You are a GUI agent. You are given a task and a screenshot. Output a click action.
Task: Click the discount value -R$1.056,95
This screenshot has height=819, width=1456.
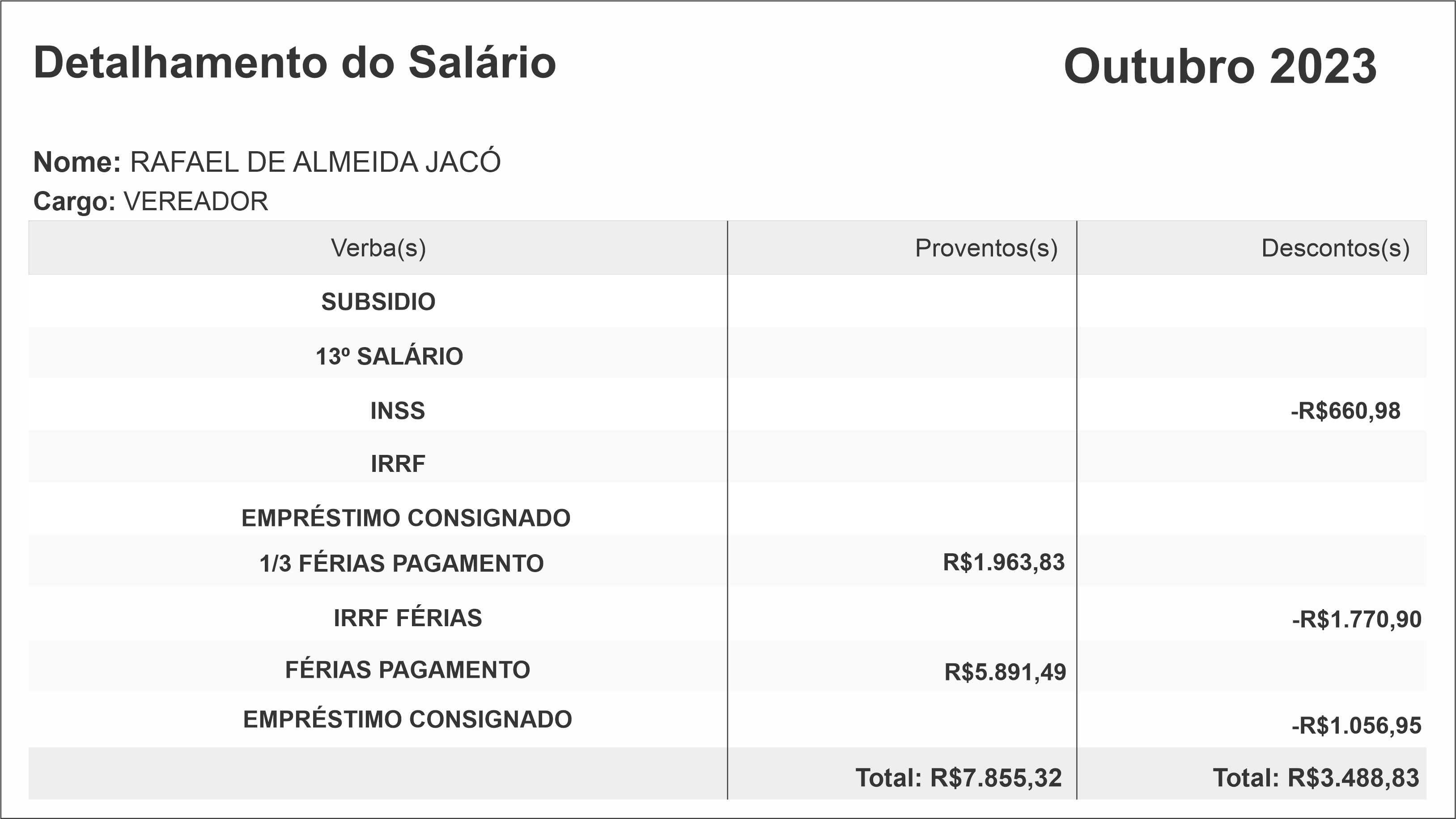click(x=1356, y=725)
